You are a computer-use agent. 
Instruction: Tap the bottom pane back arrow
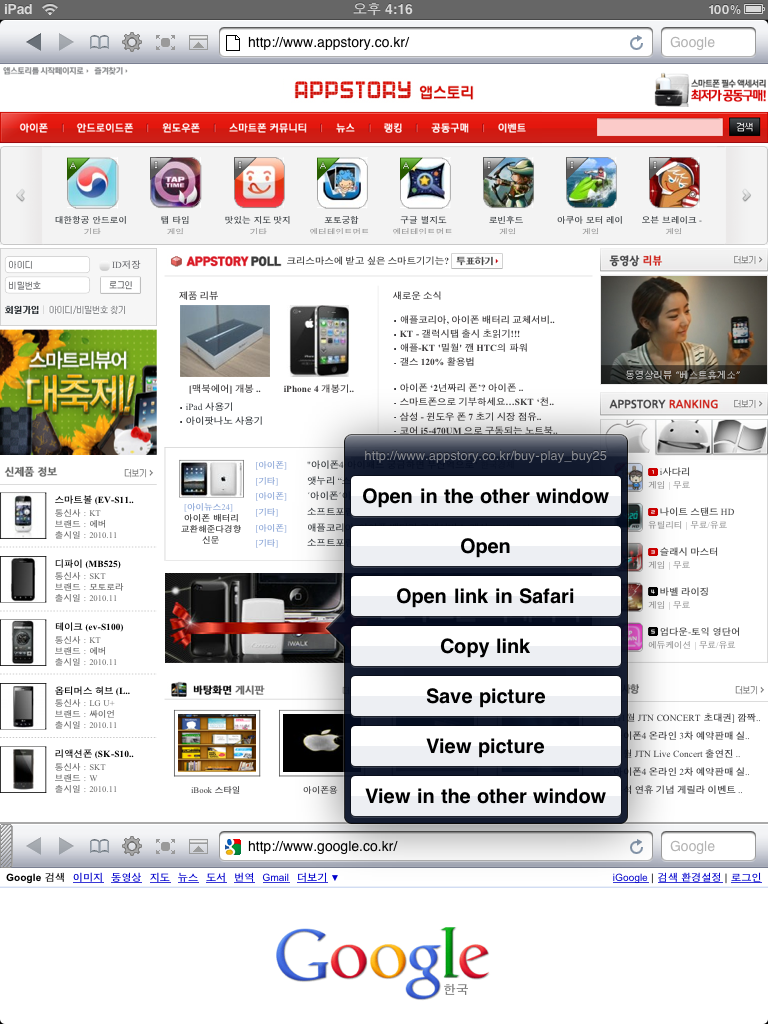coord(34,846)
